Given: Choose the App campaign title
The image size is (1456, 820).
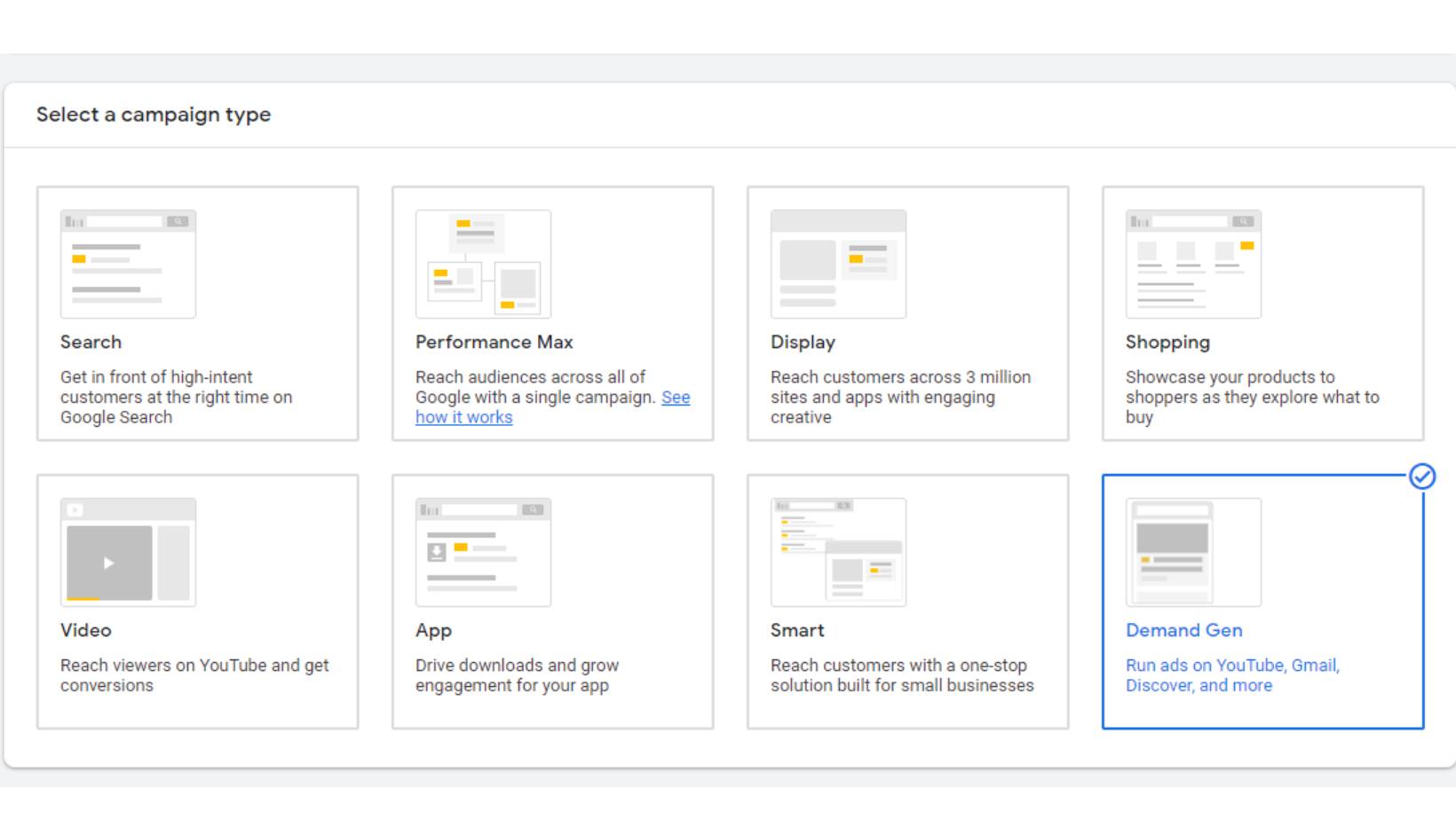Looking at the screenshot, I should (x=433, y=631).
